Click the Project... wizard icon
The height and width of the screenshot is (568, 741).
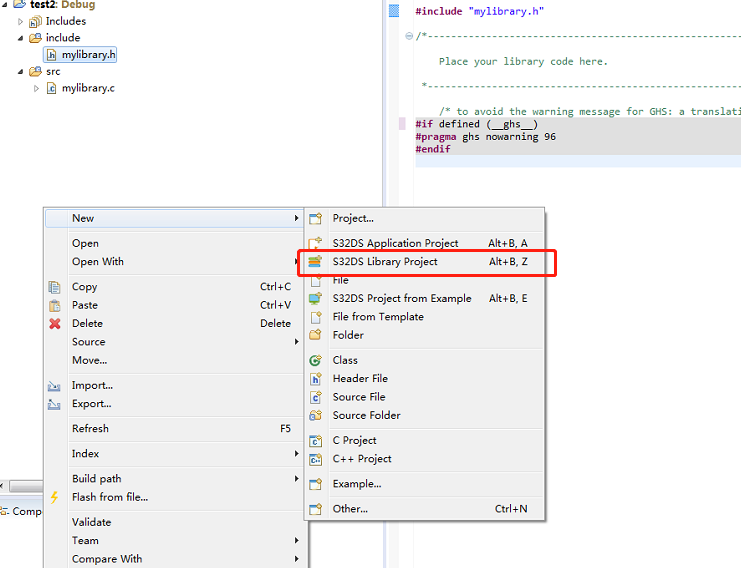315,218
